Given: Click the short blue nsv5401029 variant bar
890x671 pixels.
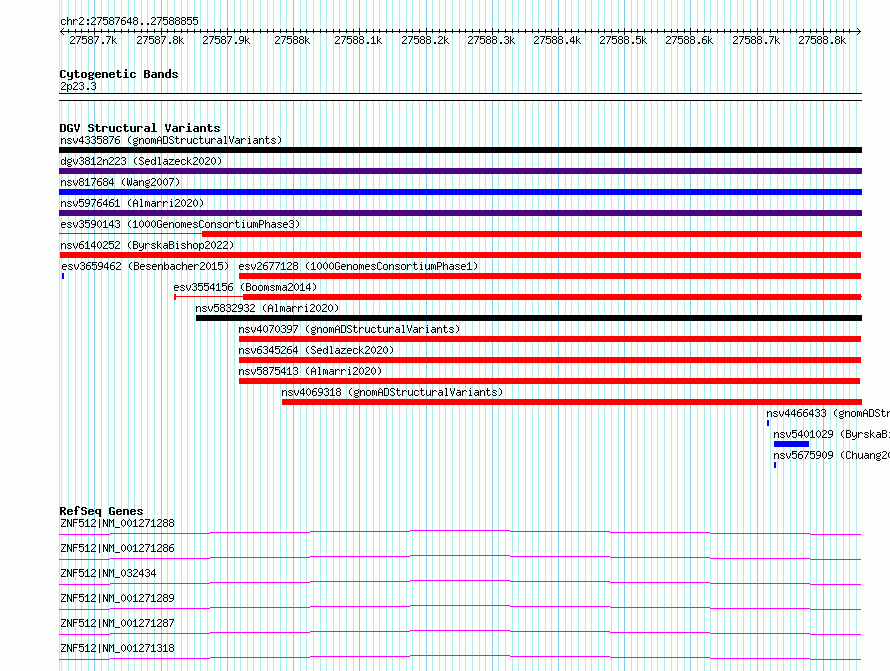Looking at the screenshot, I should click(791, 444).
